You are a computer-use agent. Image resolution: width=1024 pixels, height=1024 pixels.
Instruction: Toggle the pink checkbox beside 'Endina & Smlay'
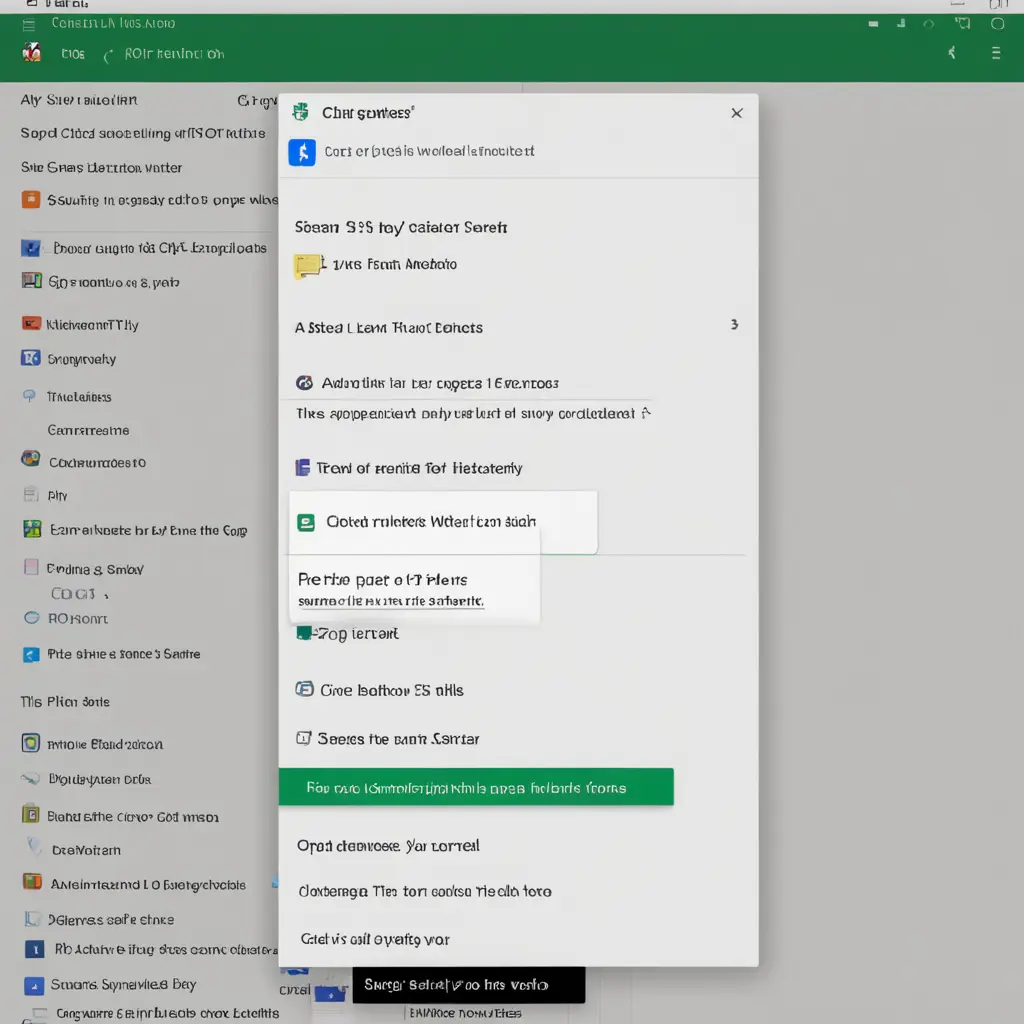click(x=30, y=569)
